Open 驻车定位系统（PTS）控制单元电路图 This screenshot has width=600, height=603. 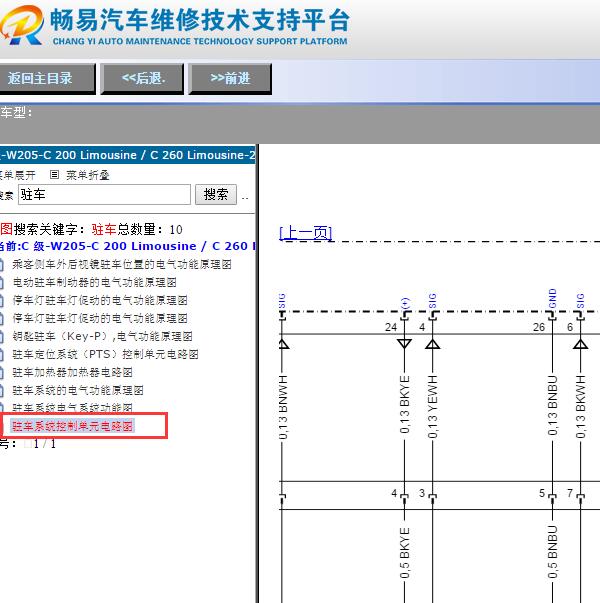(105, 354)
